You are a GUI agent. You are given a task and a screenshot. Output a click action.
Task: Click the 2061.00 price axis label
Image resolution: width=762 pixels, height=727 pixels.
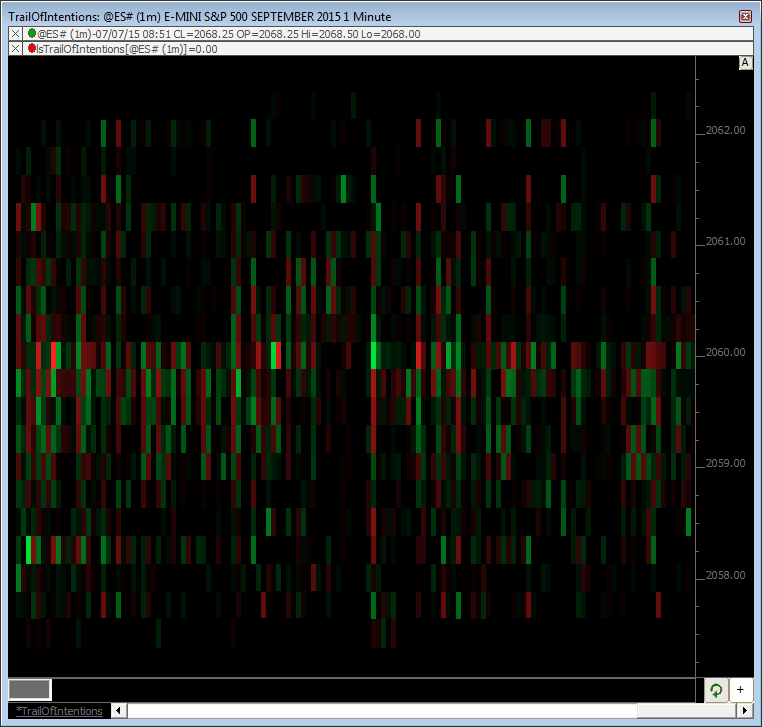click(x=725, y=241)
